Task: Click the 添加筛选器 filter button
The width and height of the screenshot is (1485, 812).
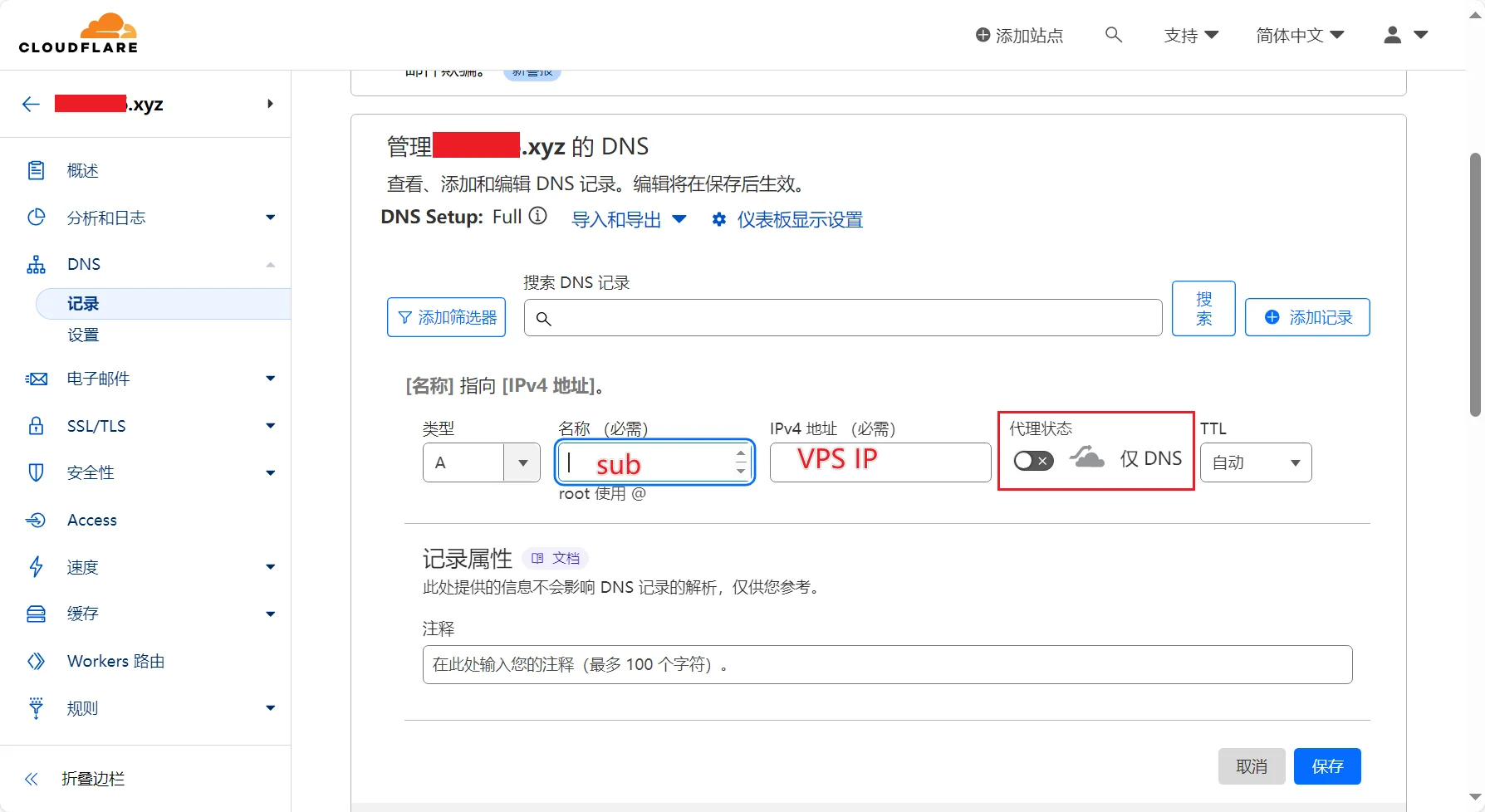Action: [446, 317]
